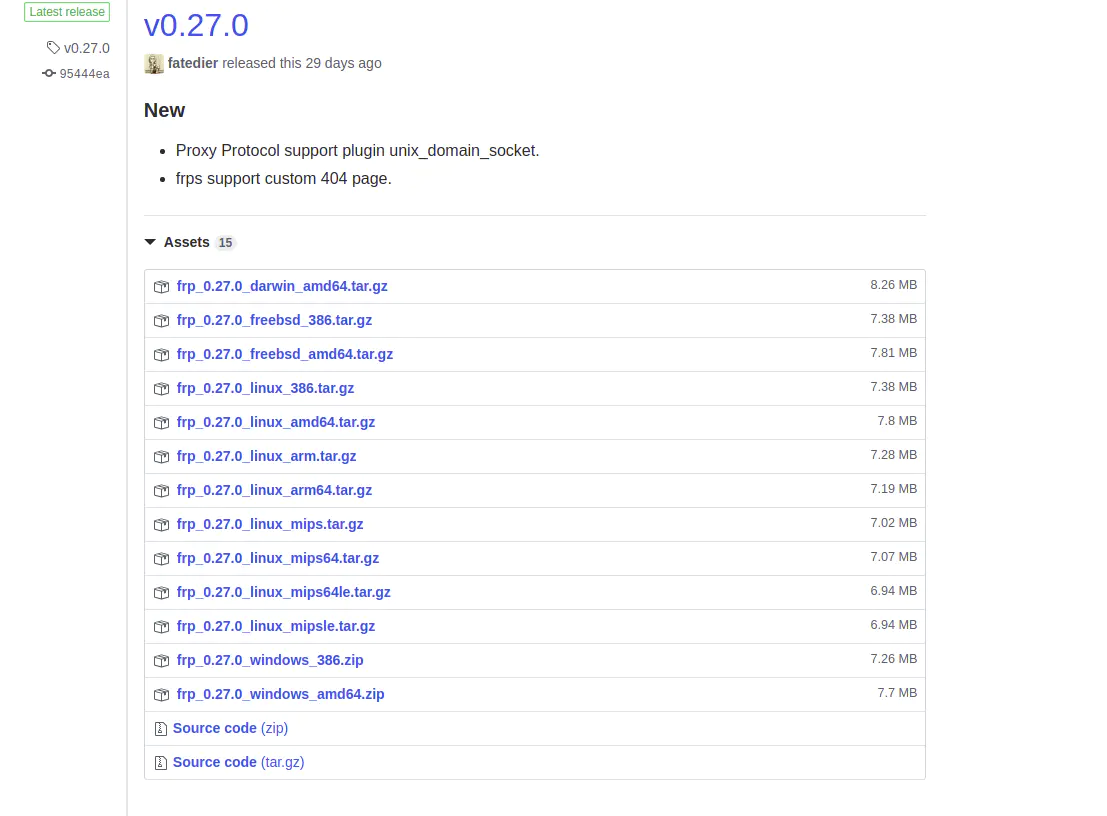Image resolution: width=1107 pixels, height=816 pixels.
Task: Download frp_0.27.0_linux_mips64le.tar.gz
Action: click(283, 592)
